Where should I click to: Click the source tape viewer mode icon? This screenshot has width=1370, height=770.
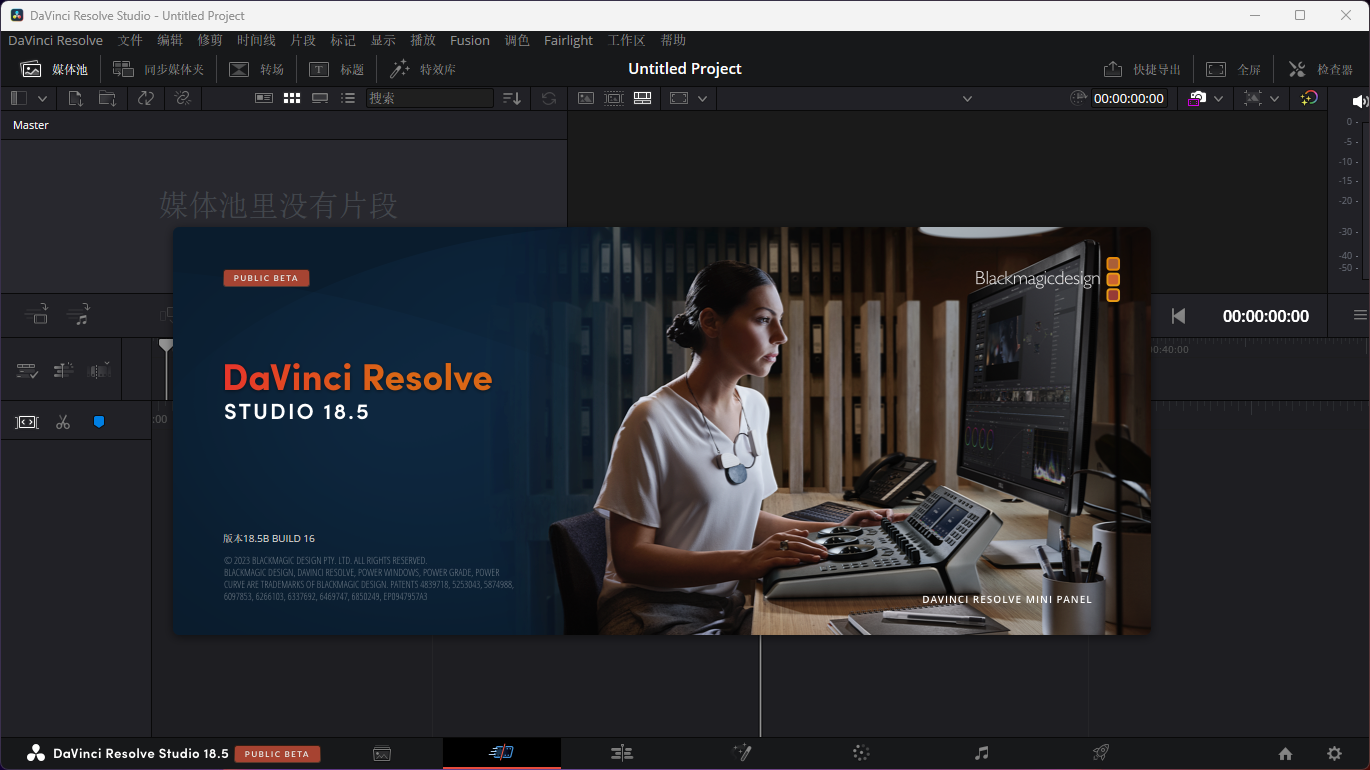(x=613, y=98)
